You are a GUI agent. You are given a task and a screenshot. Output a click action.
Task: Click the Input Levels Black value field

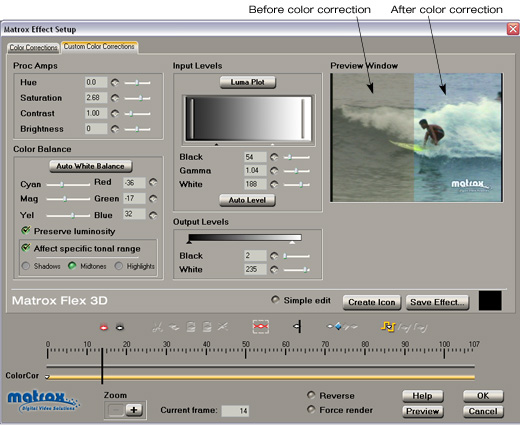(x=255, y=157)
